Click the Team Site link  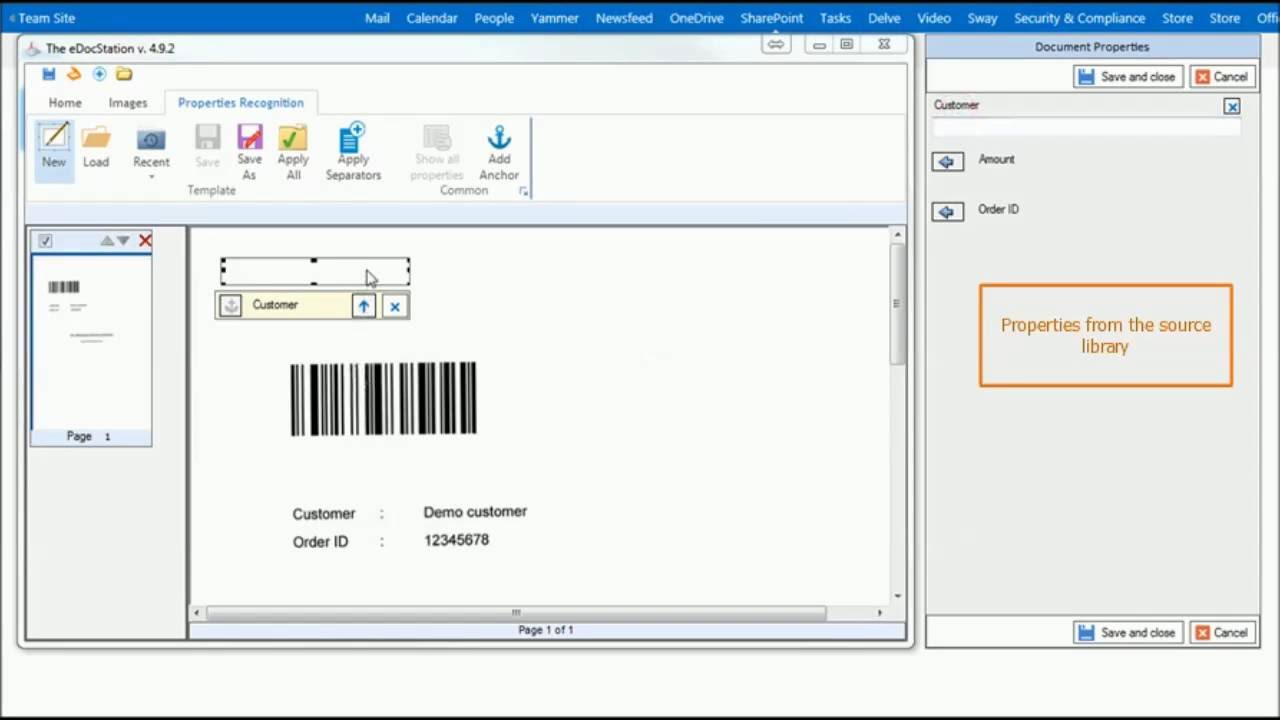point(46,18)
